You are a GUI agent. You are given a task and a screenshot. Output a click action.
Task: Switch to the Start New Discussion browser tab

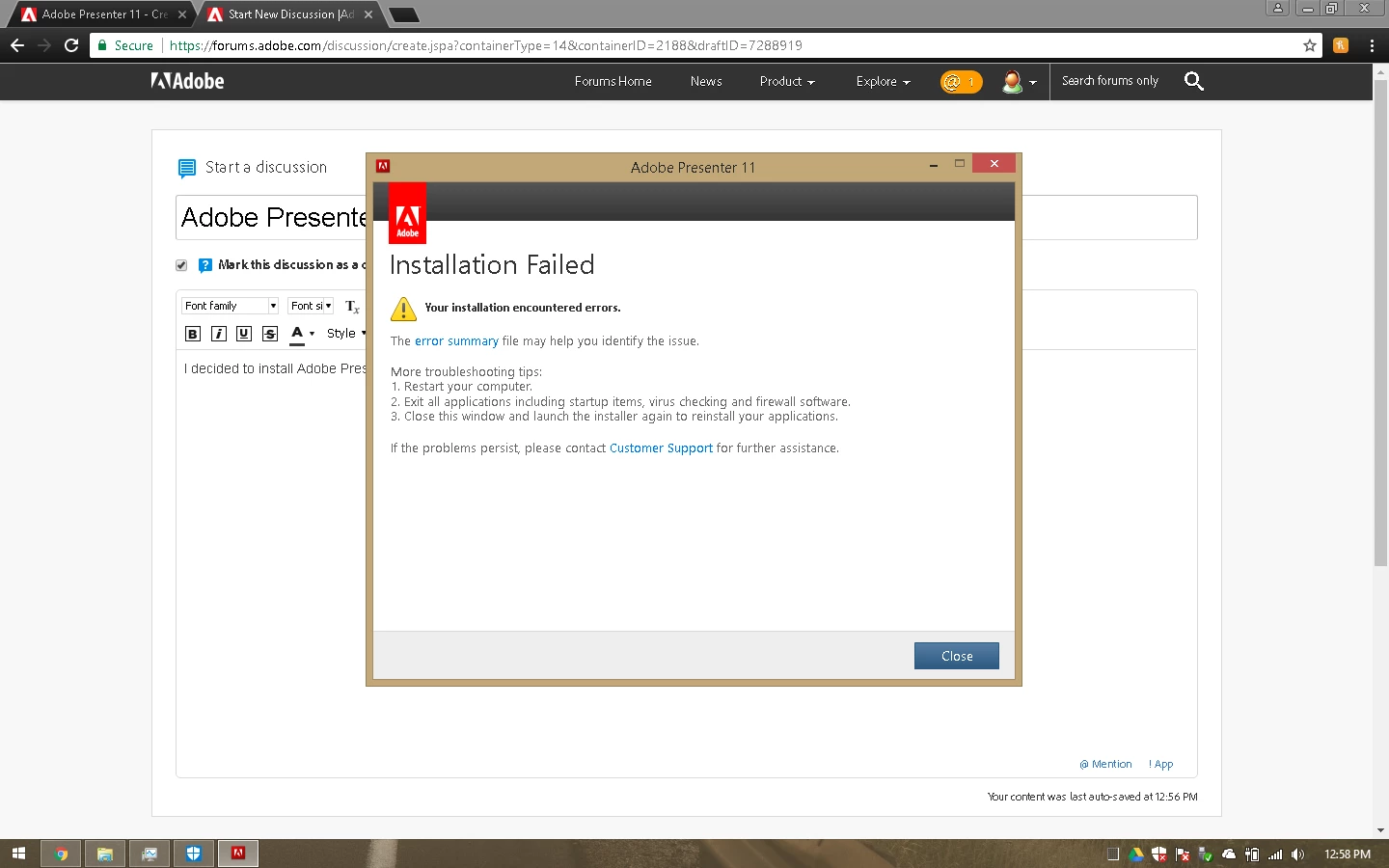[x=287, y=14]
